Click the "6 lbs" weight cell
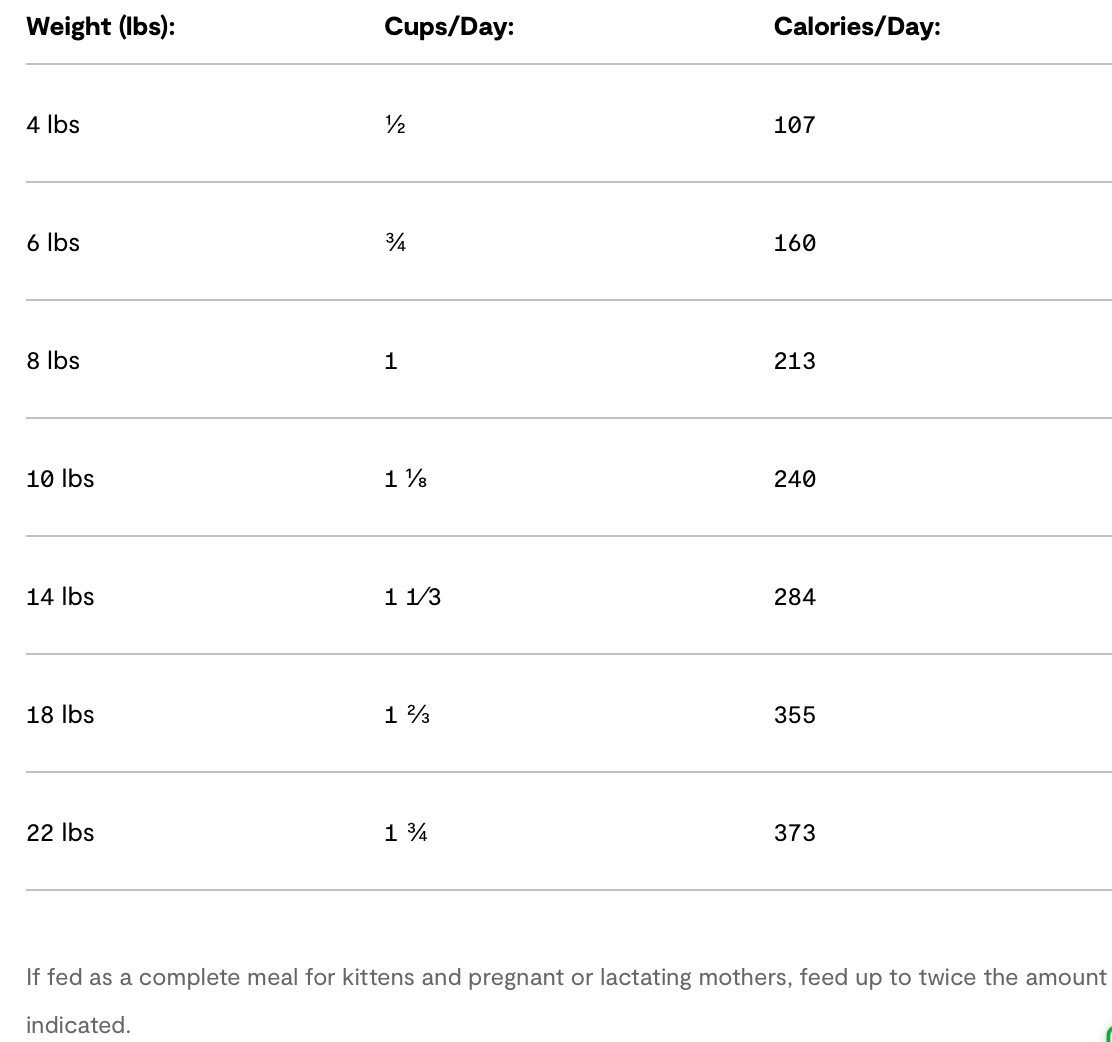The width and height of the screenshot is (1112, 1042). pos(53,243)
